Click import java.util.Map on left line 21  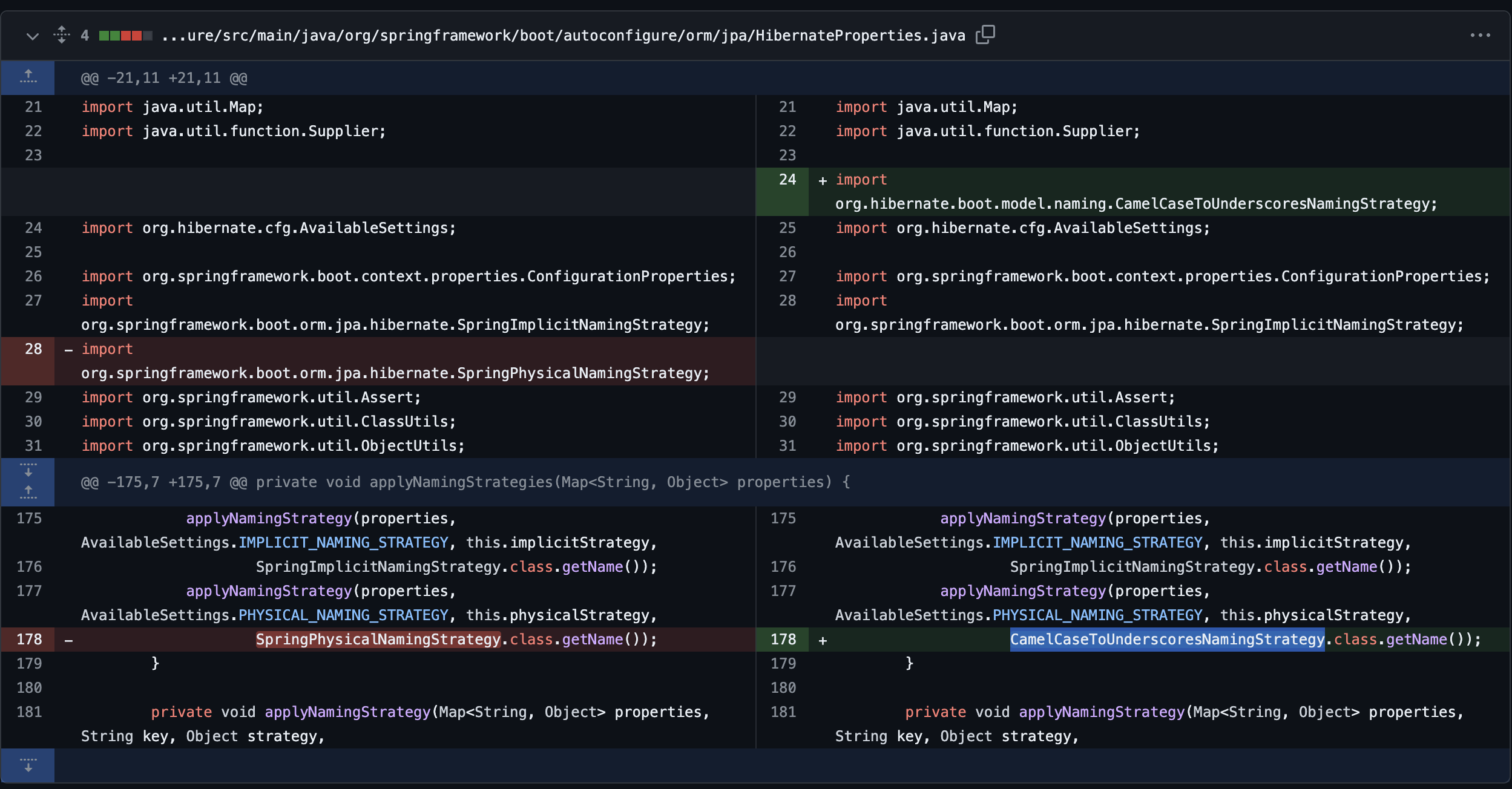(x=173, y=107)
